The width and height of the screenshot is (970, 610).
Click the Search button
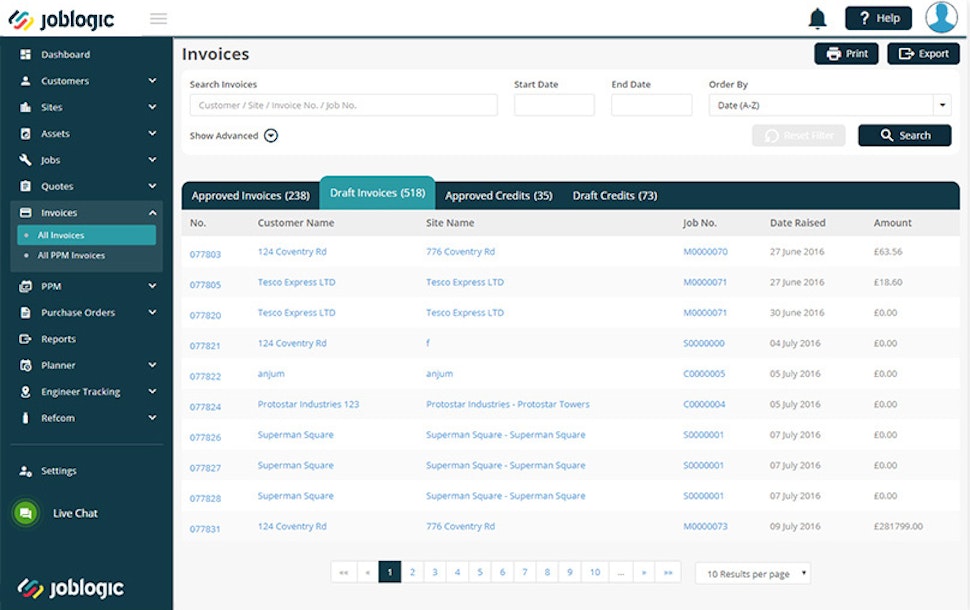click(904, 136)
